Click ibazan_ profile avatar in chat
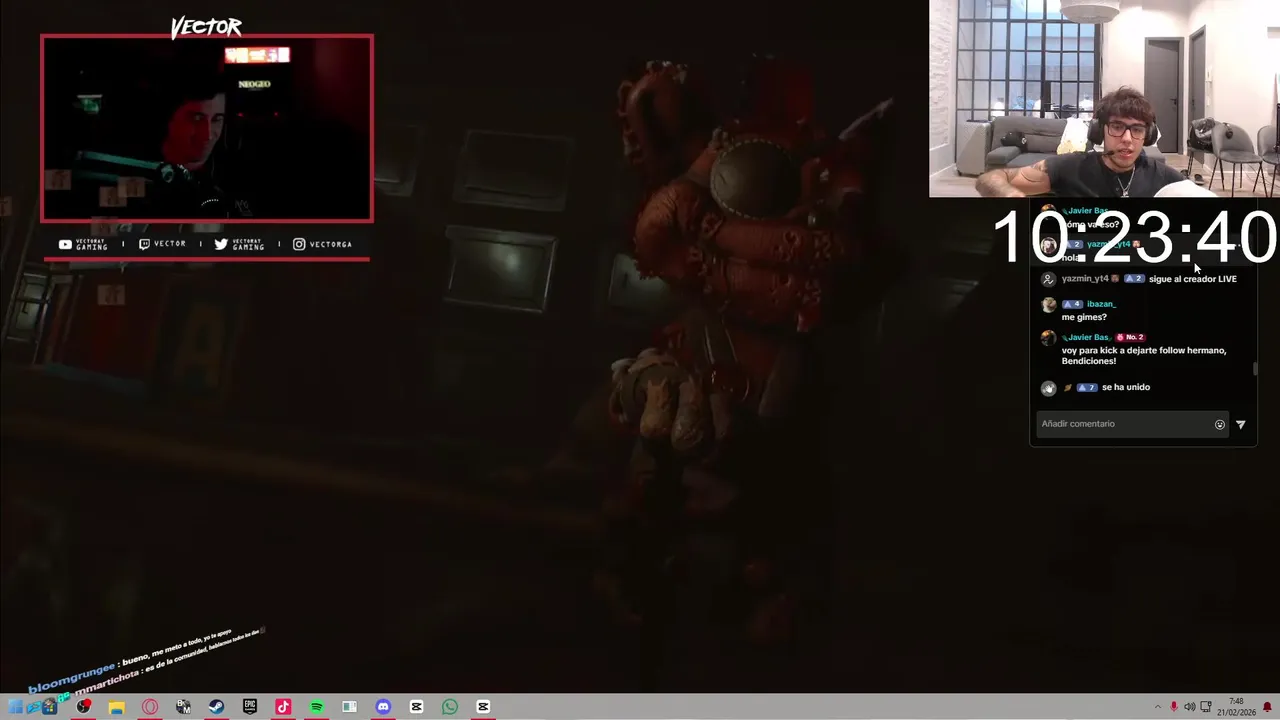Image resolution: width=1280 pixels, height=720 pixels. [x=1048, y=305]
